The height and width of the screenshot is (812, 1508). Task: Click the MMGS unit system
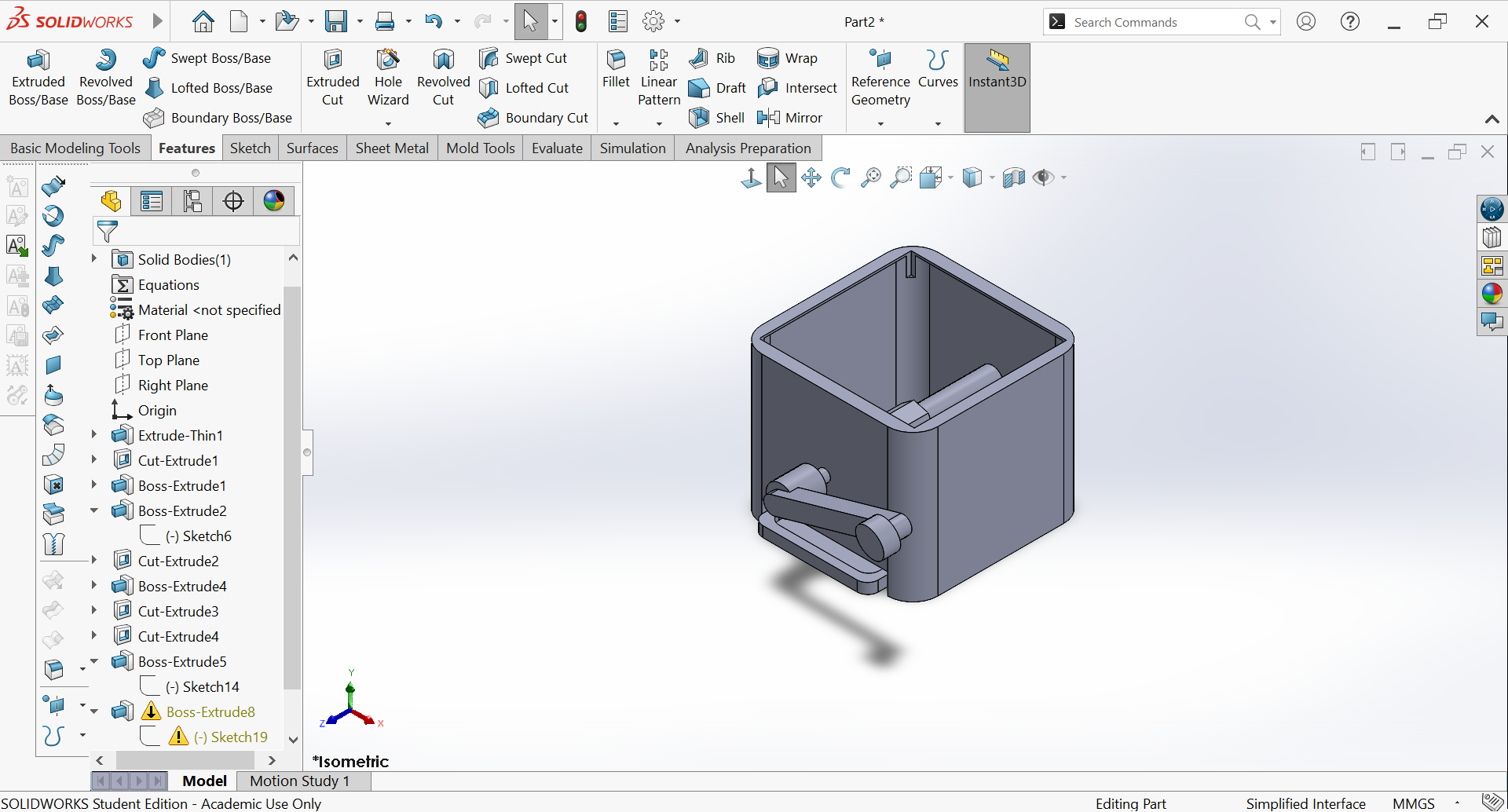(1413, 803)
